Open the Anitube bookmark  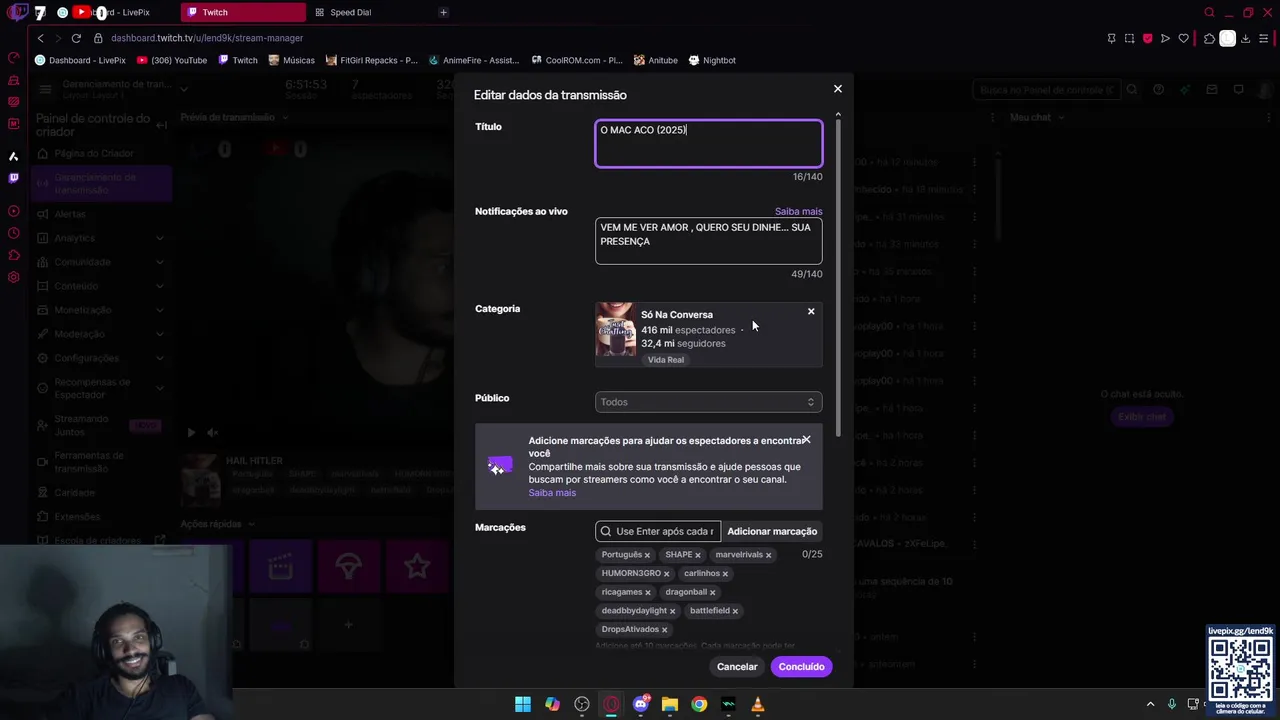(x=655, y=60)
